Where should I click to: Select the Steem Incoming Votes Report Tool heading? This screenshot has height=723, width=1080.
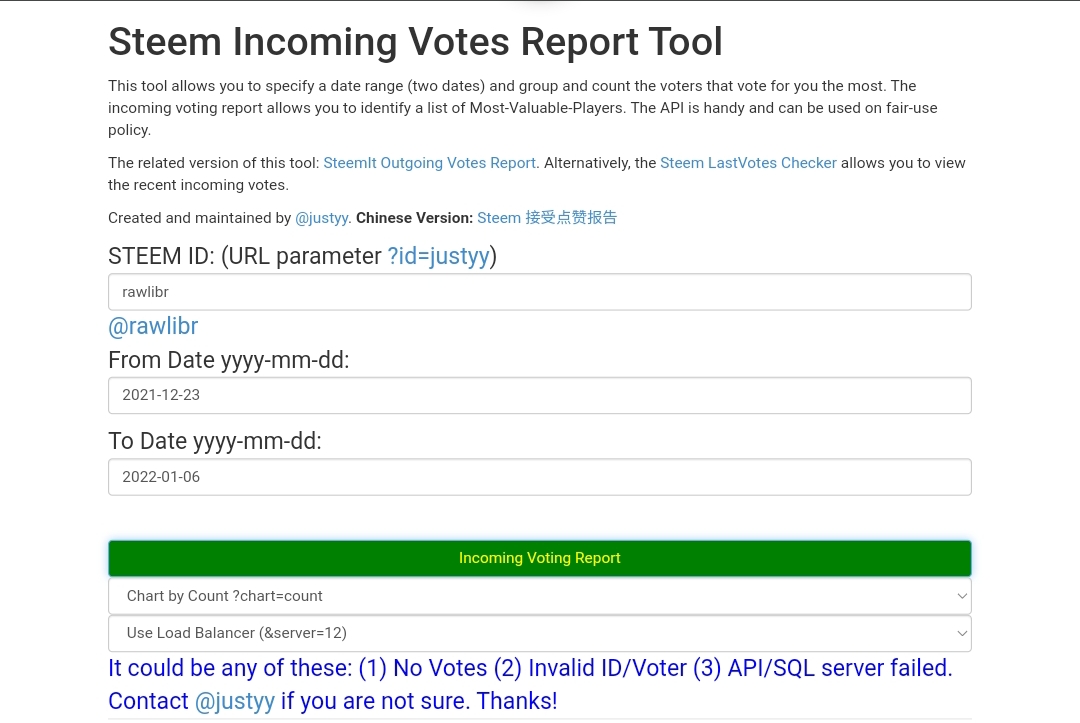pos(415,41)
